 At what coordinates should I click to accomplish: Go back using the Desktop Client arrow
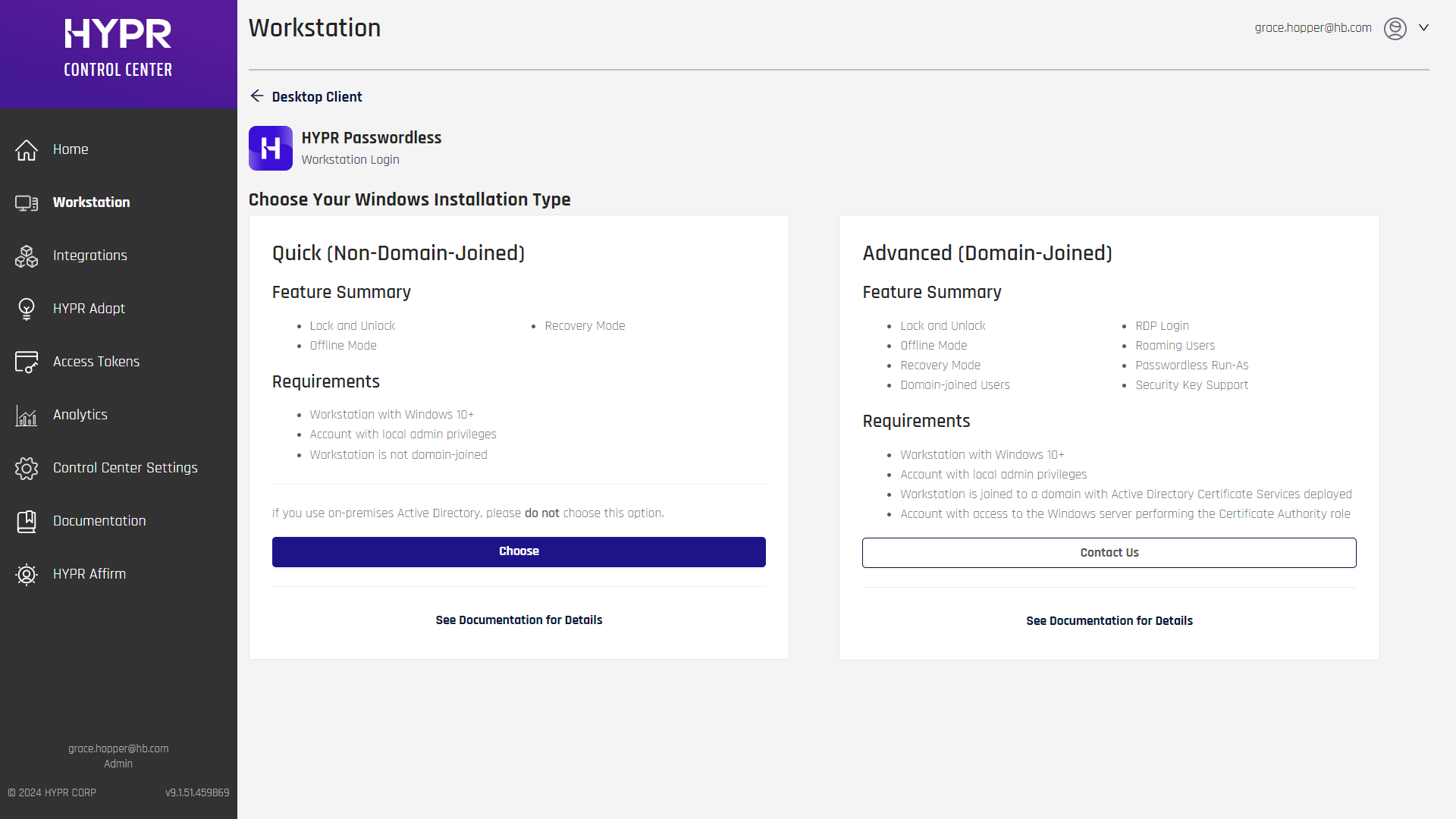[257, 96]
